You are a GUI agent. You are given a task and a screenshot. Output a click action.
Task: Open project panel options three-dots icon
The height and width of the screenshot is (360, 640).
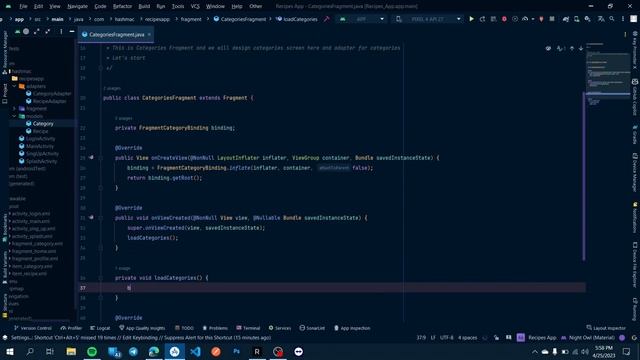(x=61, y=31)
